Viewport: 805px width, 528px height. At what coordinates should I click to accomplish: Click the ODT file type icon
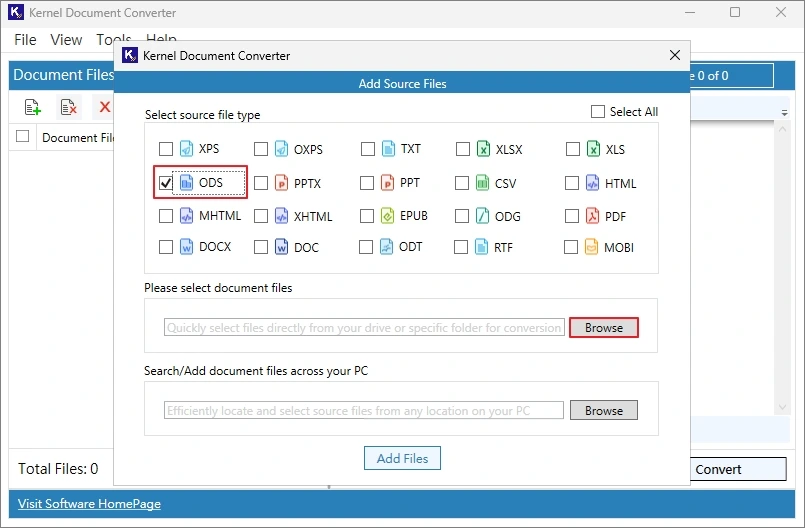[x=386, y=247]
